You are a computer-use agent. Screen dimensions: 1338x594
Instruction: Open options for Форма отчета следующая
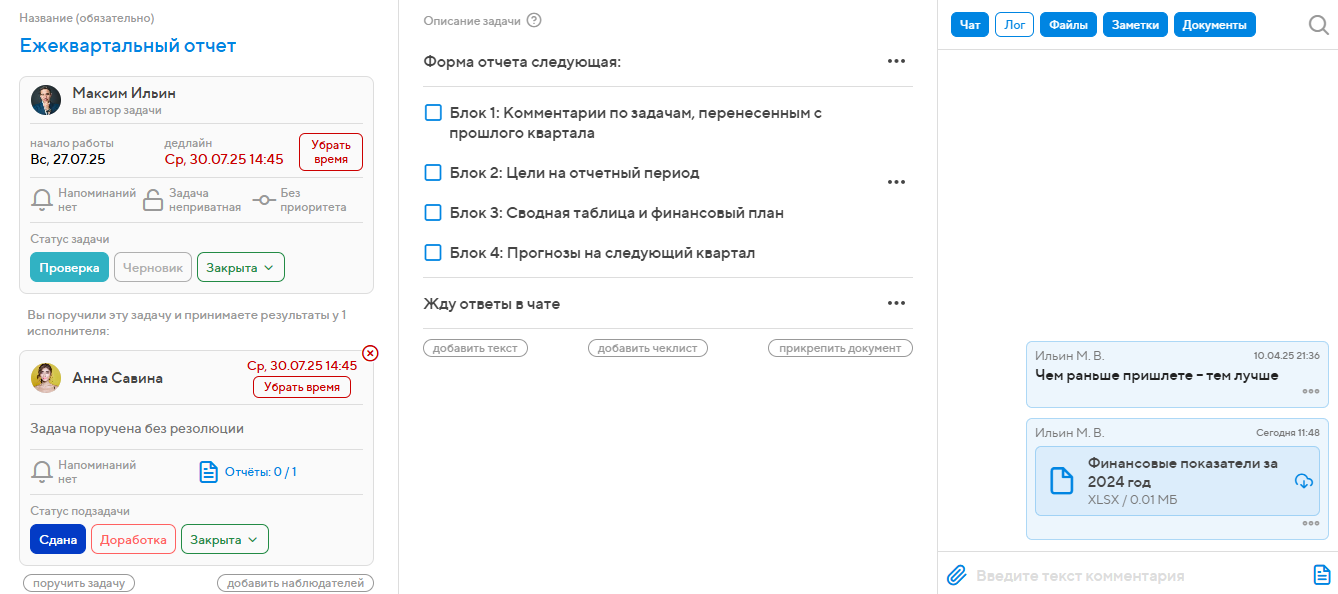pos(896,61)
